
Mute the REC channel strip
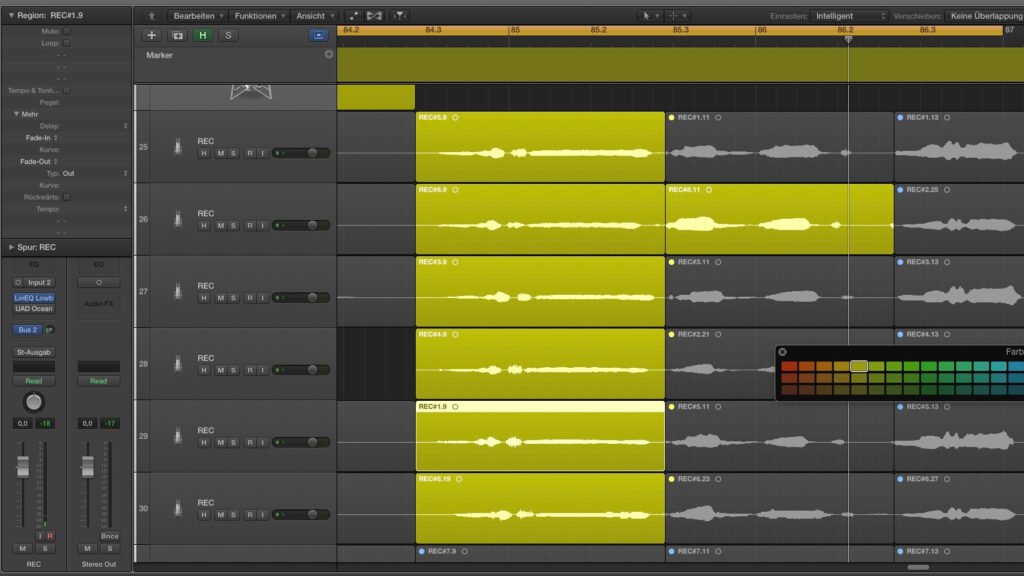click(x=22, y=549)
